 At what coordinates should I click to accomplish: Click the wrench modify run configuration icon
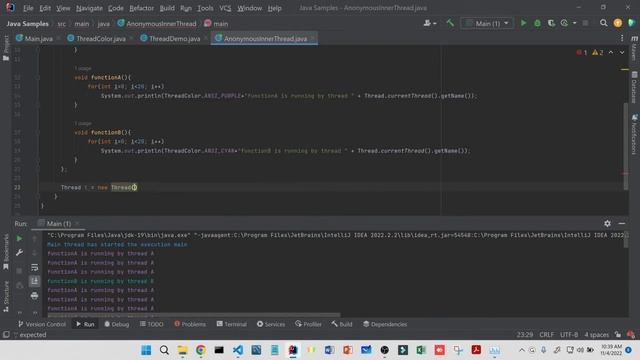19,253
